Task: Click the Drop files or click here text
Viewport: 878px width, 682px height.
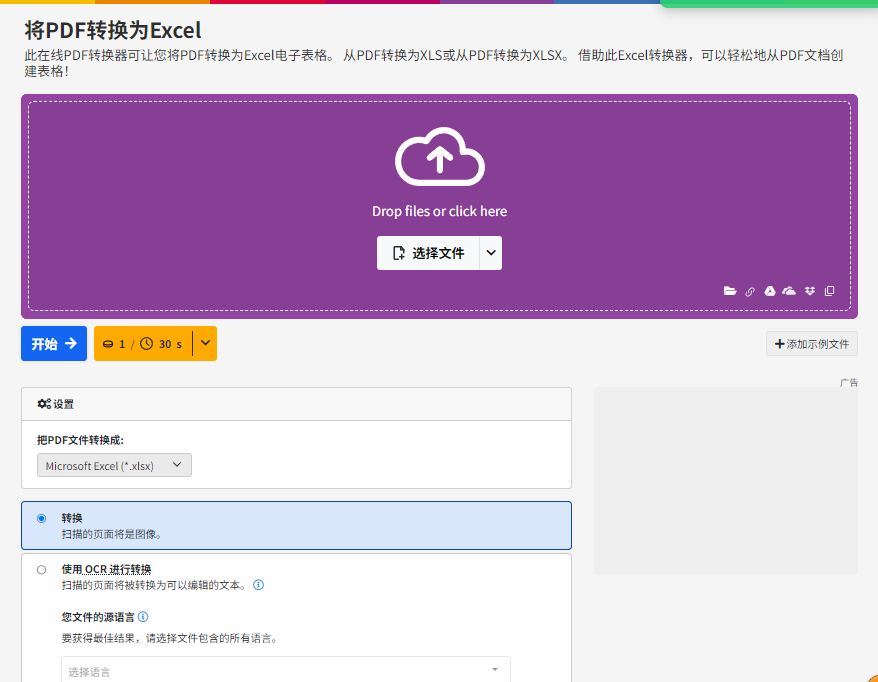Action: (440, 211)
